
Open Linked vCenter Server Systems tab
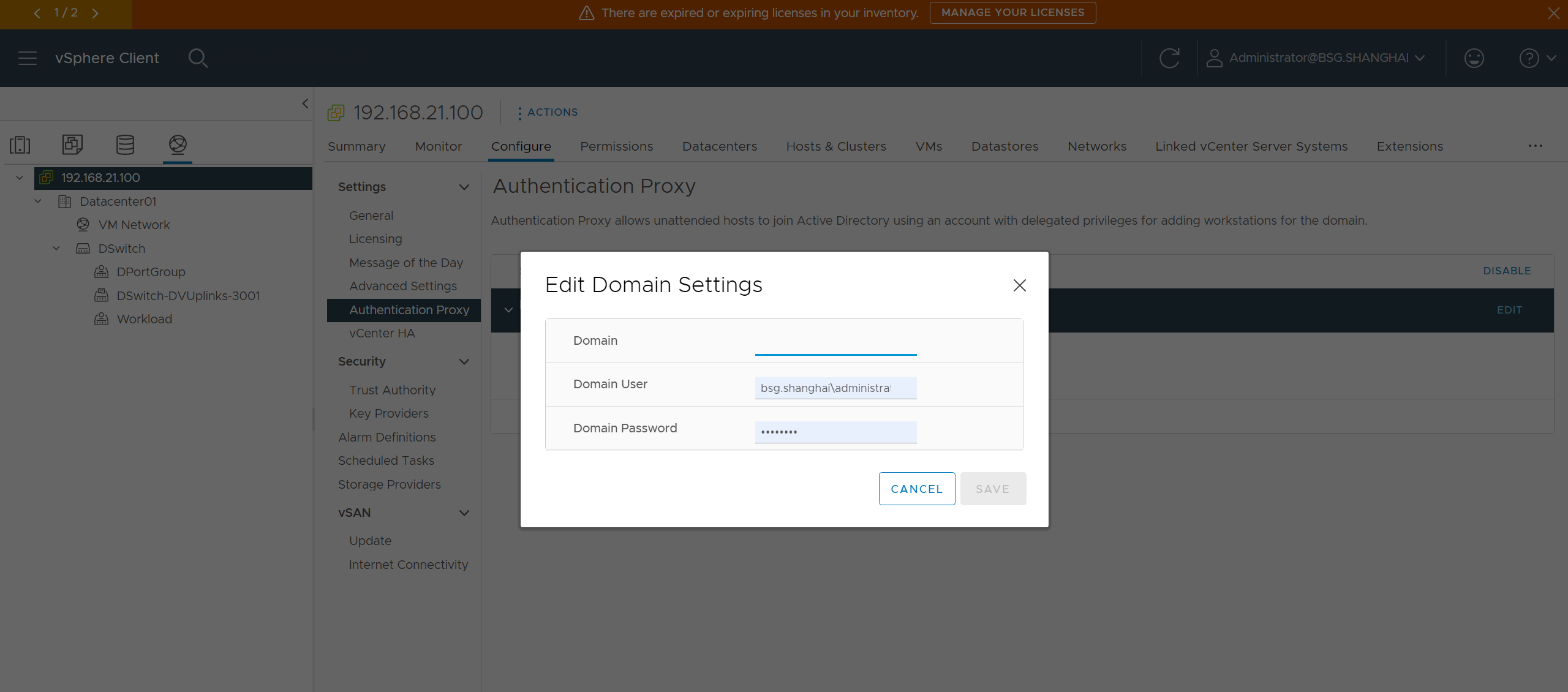[1251, 146]
